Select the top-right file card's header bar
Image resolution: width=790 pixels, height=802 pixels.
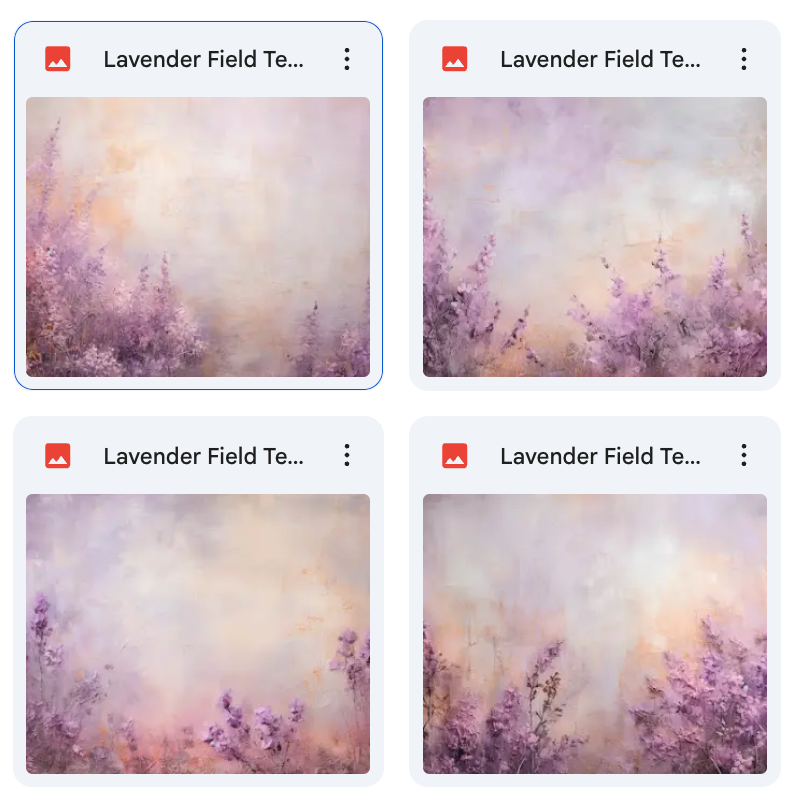coord(595,59)
